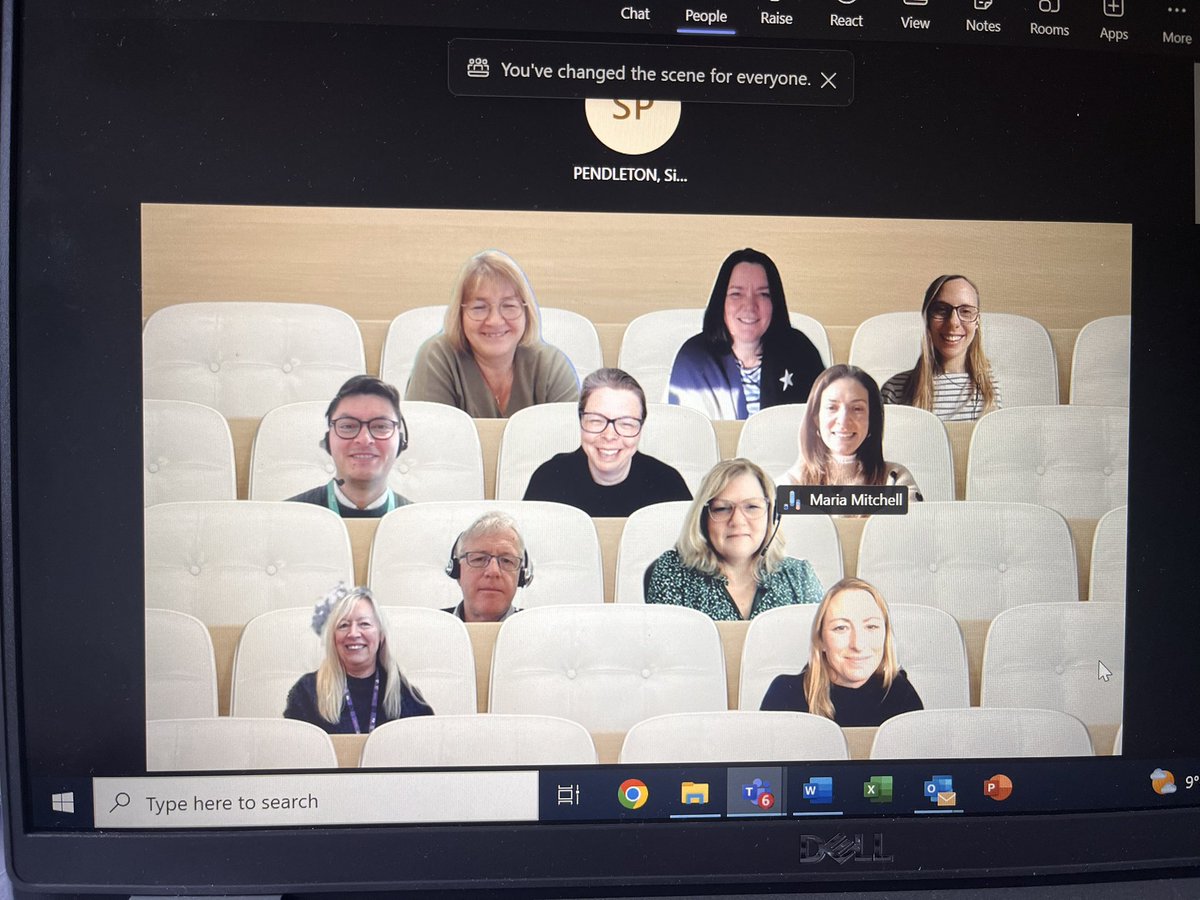Open Task View from the taskbar
This screenshot has width=1200, height=900.
coord(568,796)
